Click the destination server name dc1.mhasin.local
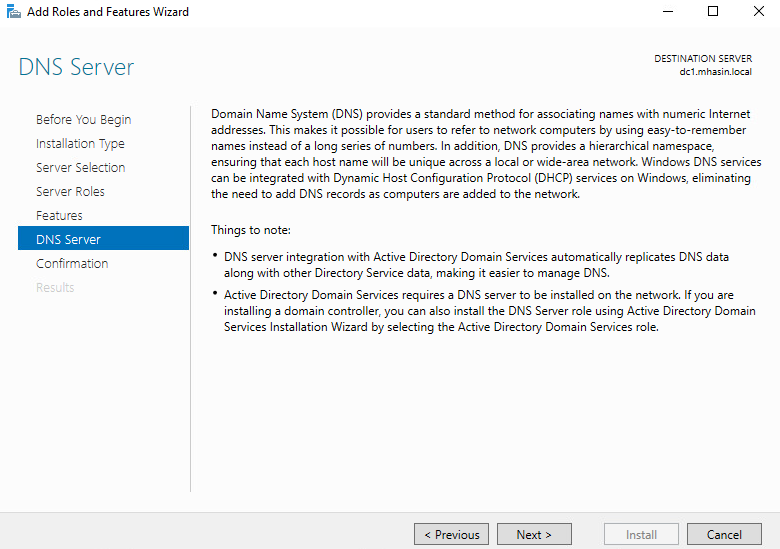 [715, 72]
